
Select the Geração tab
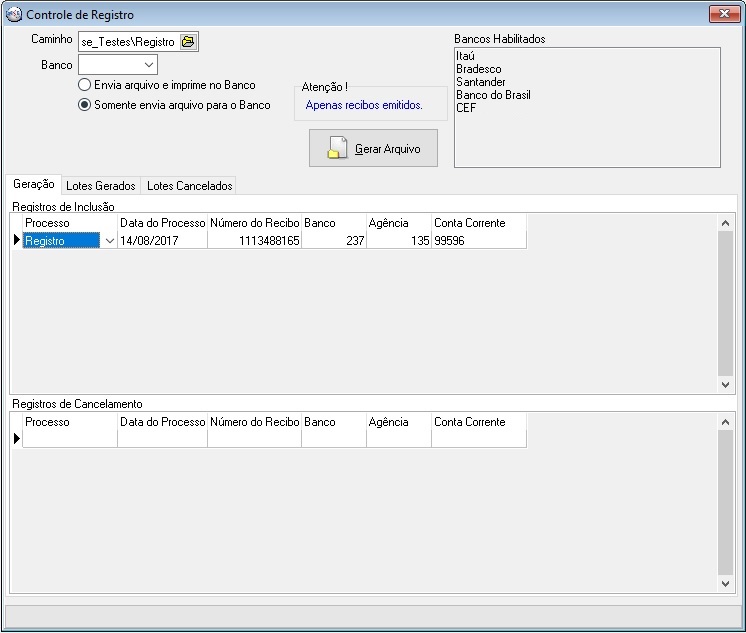34,185
